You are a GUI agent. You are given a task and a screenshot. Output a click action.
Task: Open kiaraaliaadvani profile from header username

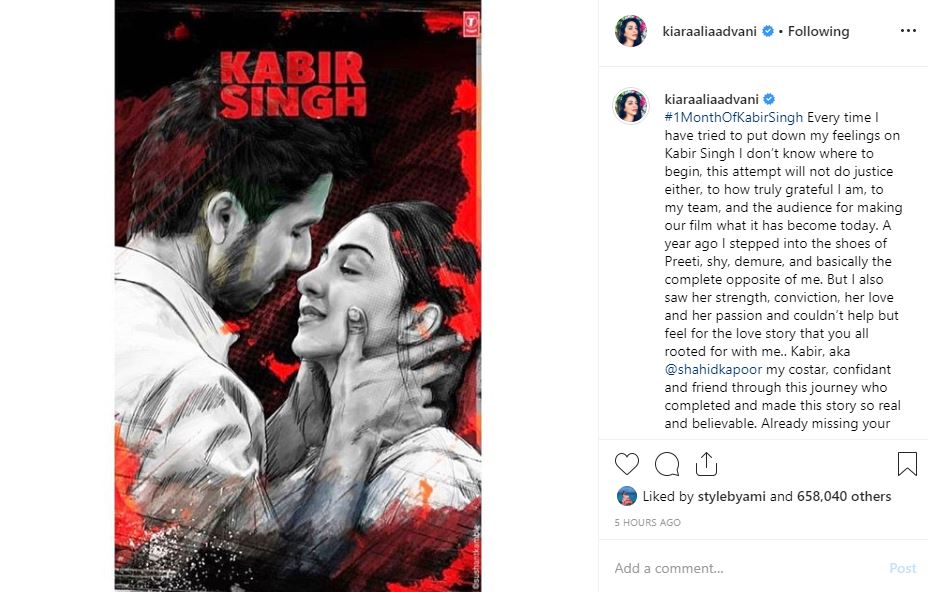[710, 31]
